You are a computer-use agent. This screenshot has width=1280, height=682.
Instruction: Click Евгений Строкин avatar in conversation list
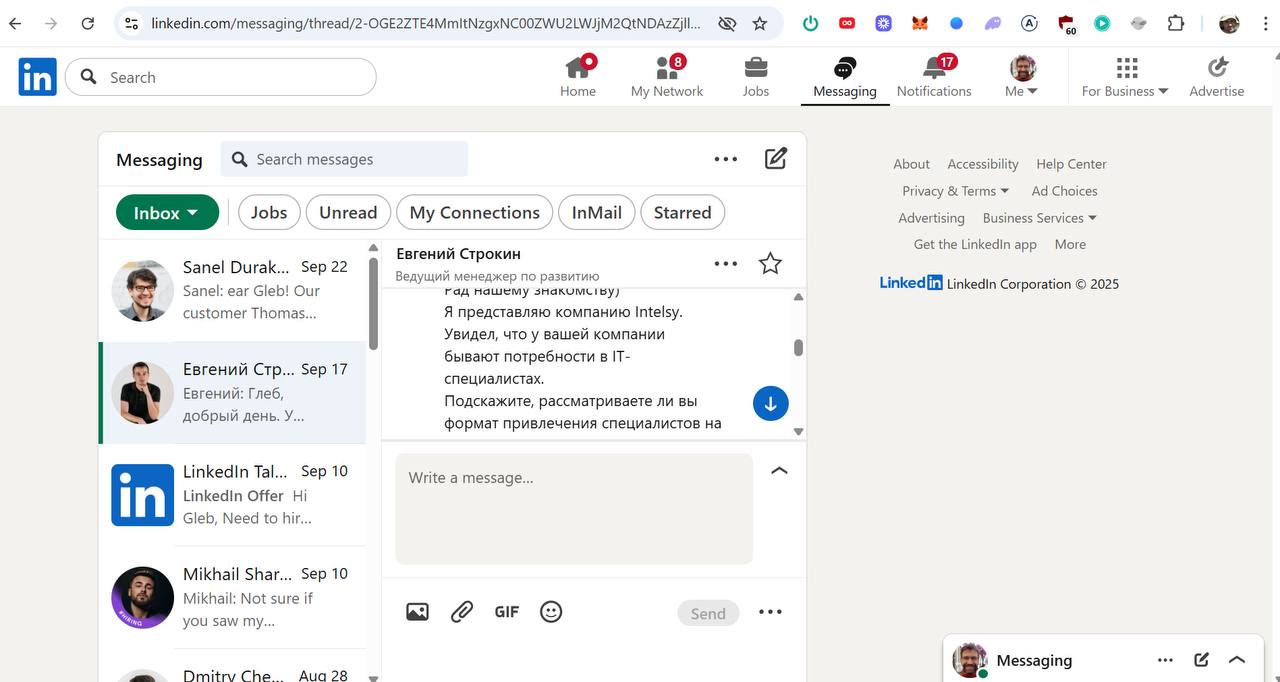tap(142, 393)
